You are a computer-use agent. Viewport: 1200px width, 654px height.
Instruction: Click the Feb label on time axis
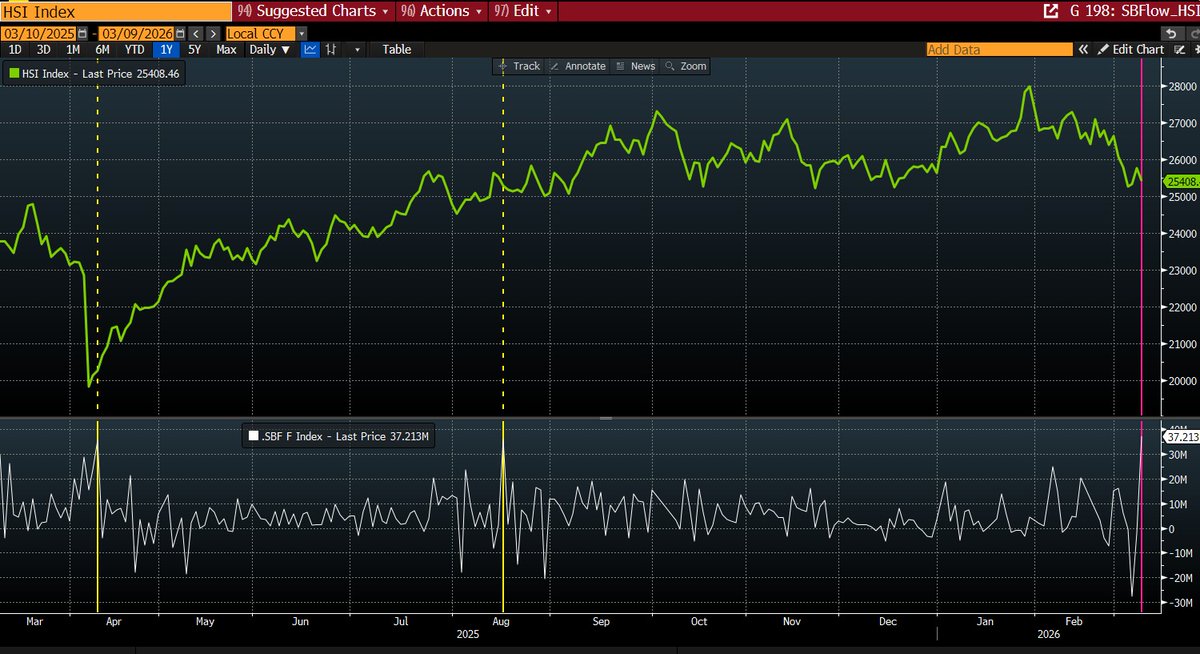[x=1074, y=622]
